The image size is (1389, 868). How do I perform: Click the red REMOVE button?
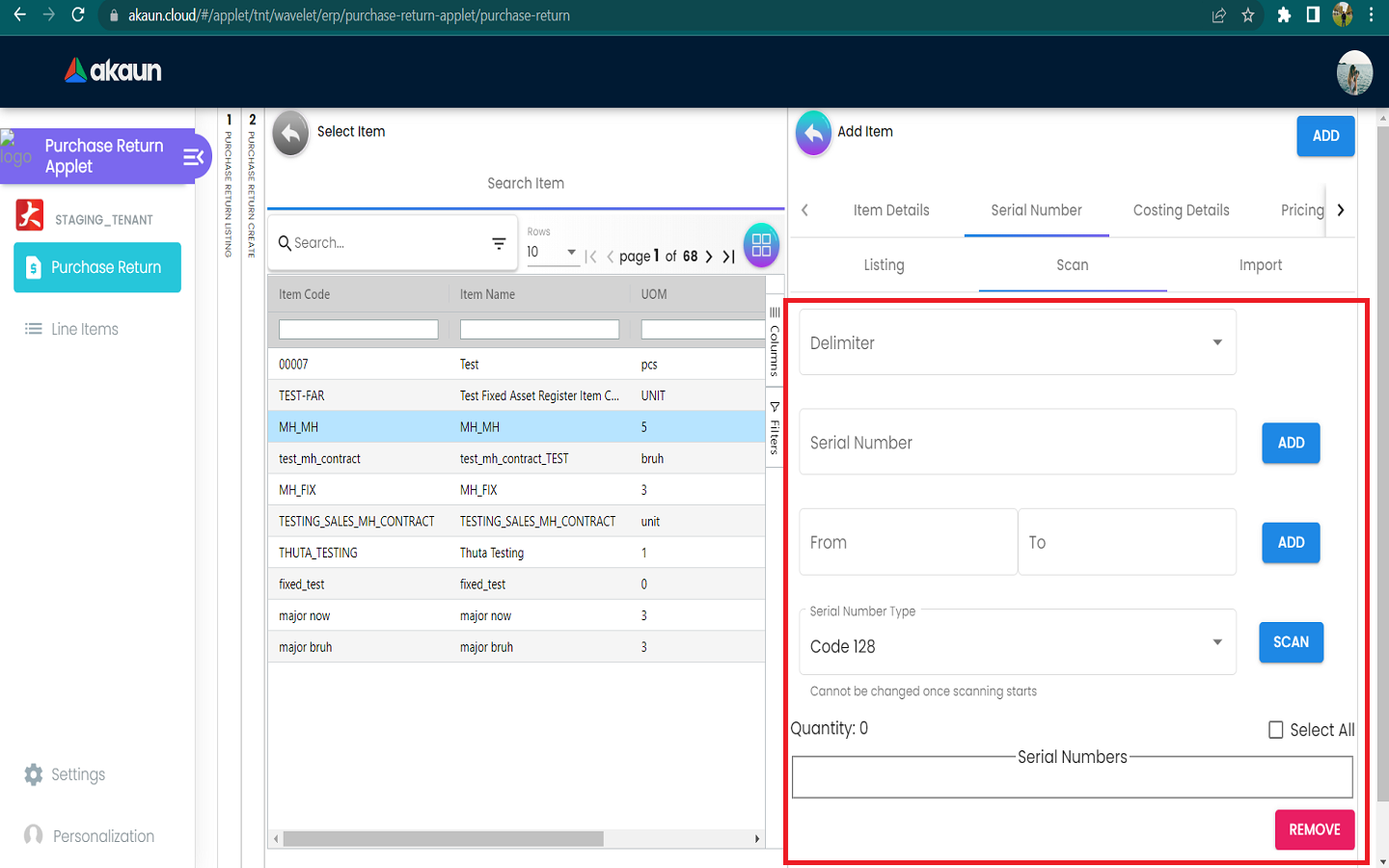pyautogui.click(x=1314, y=829)
